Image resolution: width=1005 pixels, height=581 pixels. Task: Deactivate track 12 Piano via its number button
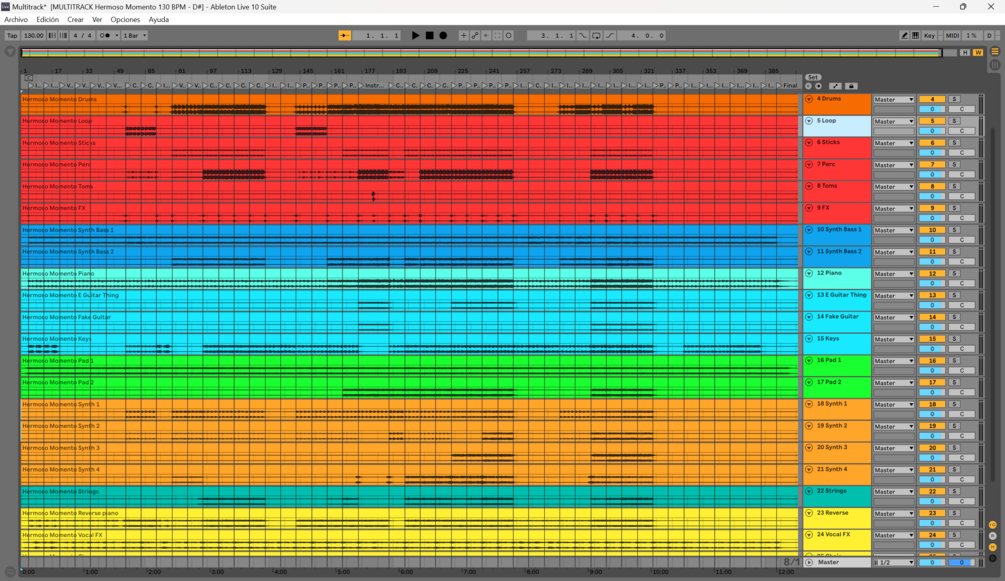coord(932,273)
